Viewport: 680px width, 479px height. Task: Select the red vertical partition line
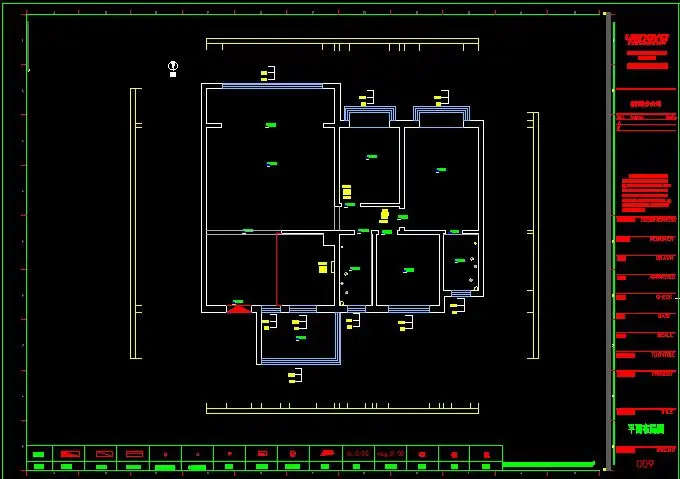(277, 270)
